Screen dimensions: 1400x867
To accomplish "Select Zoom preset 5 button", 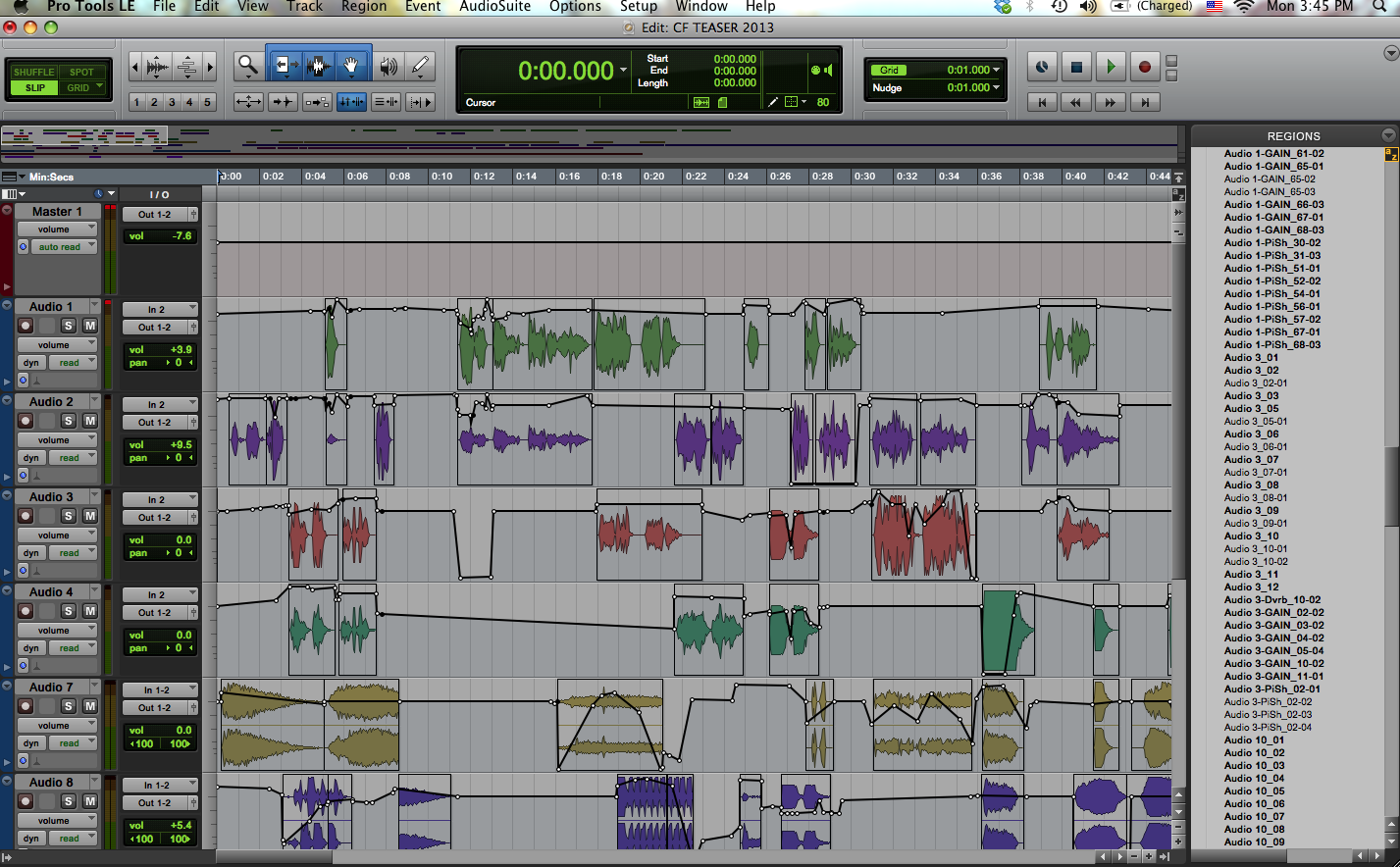I will [207, 102].
